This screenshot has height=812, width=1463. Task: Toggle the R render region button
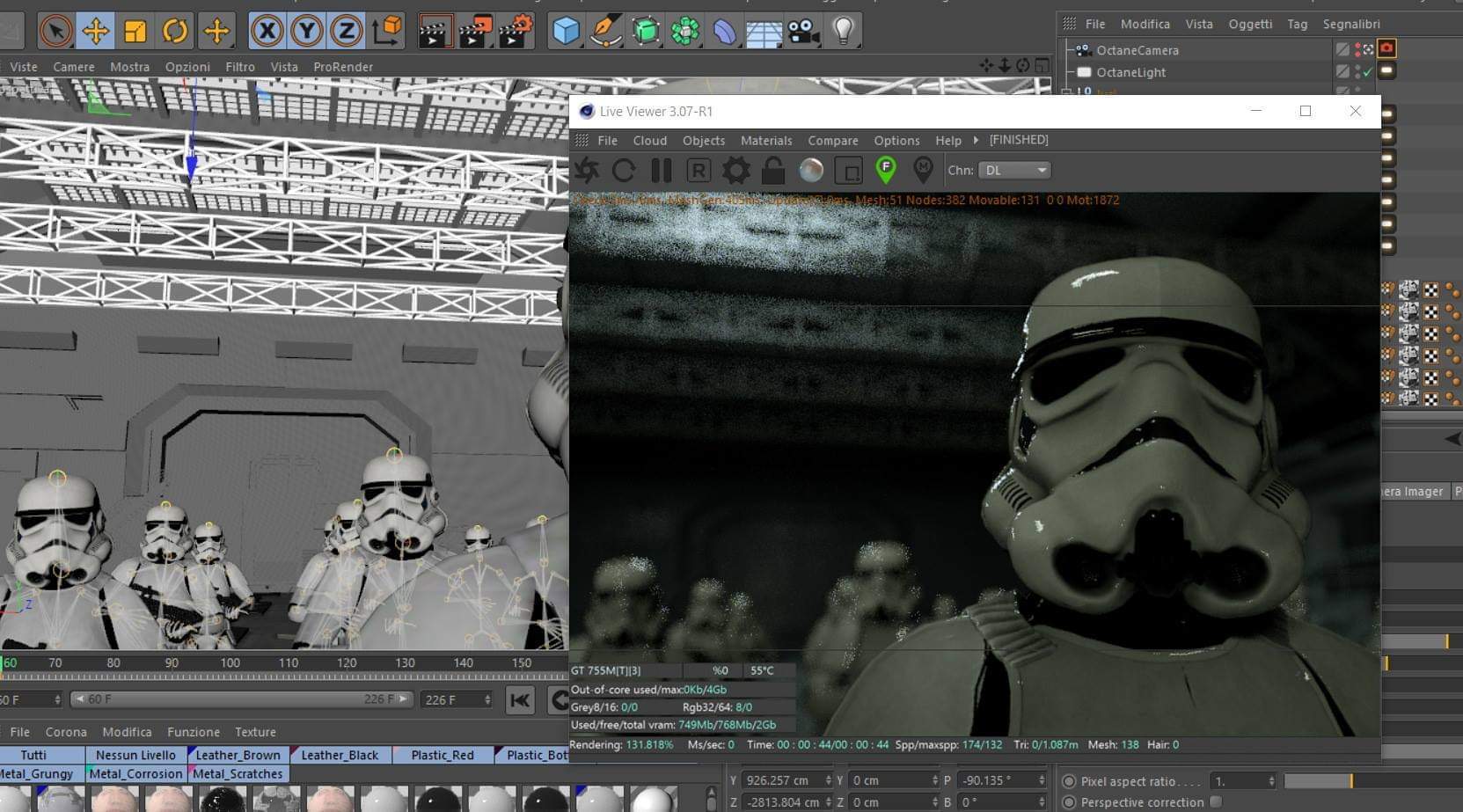(x=699, y=170)
